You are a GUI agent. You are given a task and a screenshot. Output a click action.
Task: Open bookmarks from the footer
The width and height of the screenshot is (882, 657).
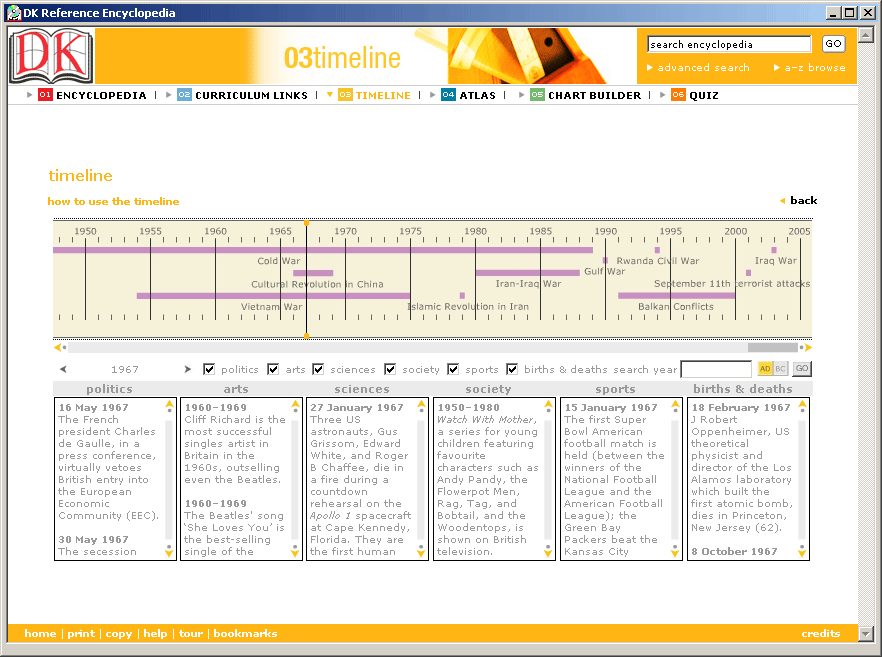245,633
